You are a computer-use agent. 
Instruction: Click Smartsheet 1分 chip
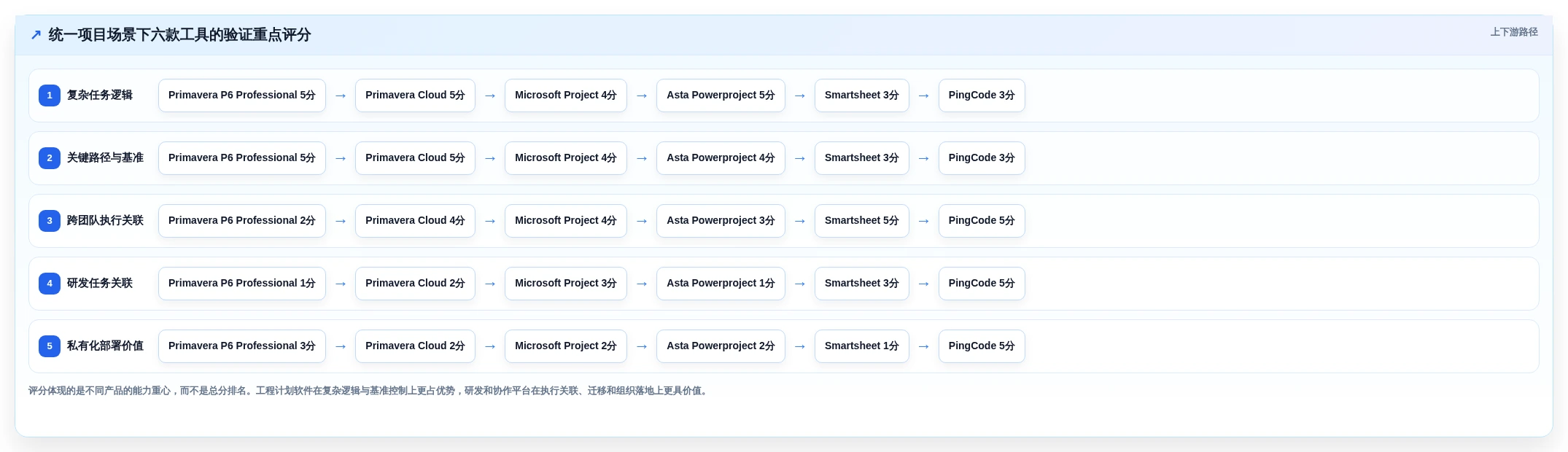(862, 346)
